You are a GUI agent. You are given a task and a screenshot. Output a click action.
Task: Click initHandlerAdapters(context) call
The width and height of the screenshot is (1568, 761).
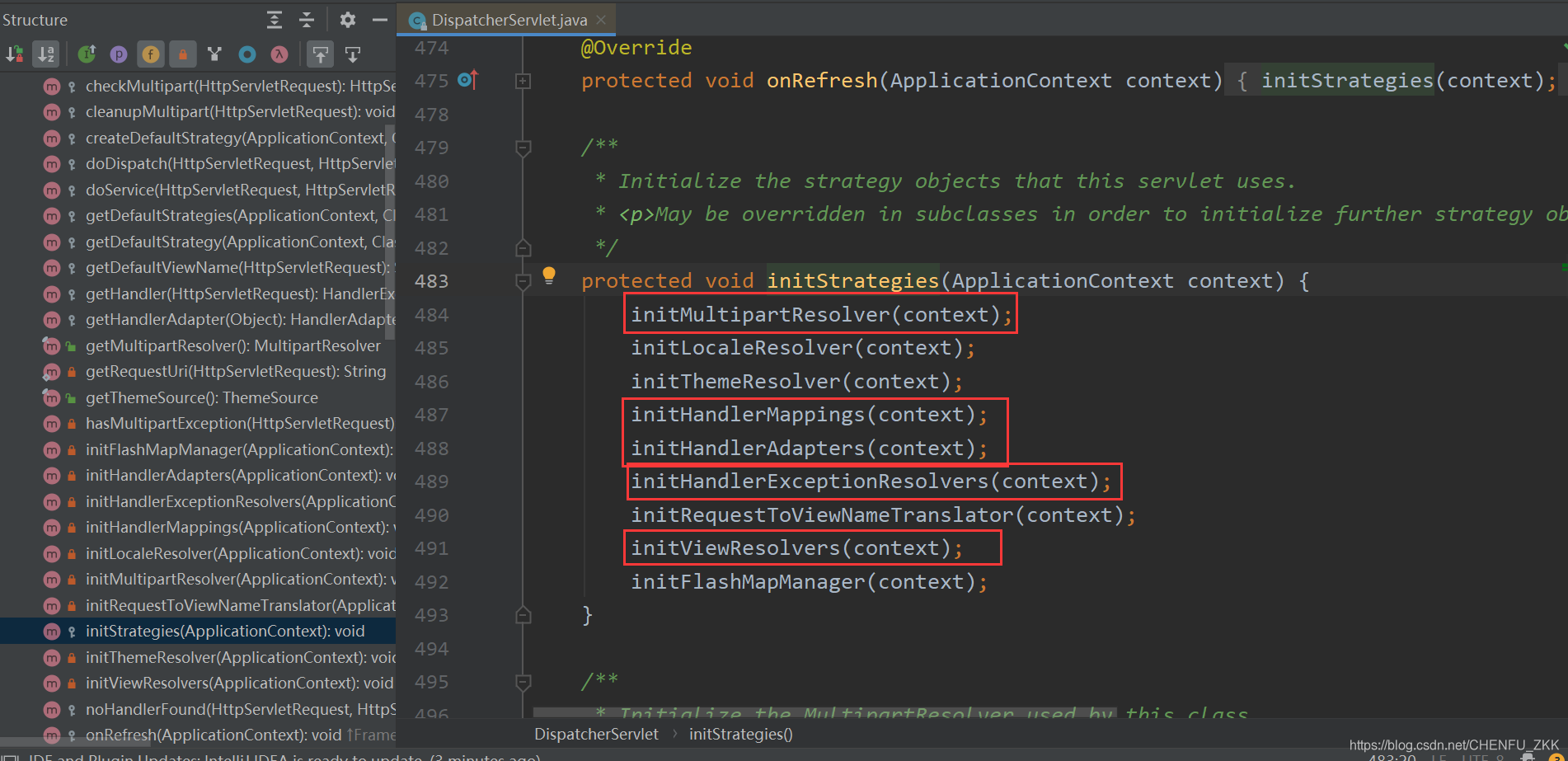pos(810,448)
